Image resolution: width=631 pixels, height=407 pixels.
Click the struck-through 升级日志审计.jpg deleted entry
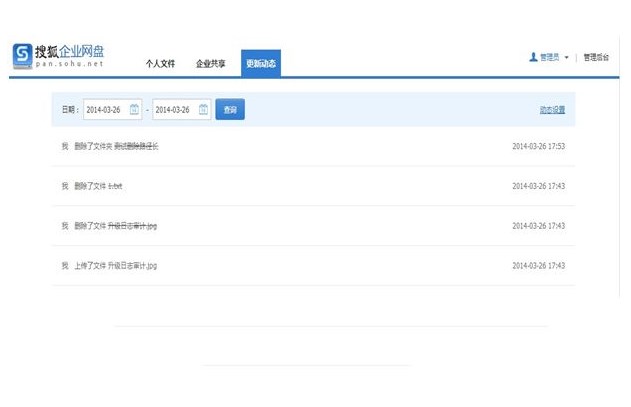click(132, 226)
